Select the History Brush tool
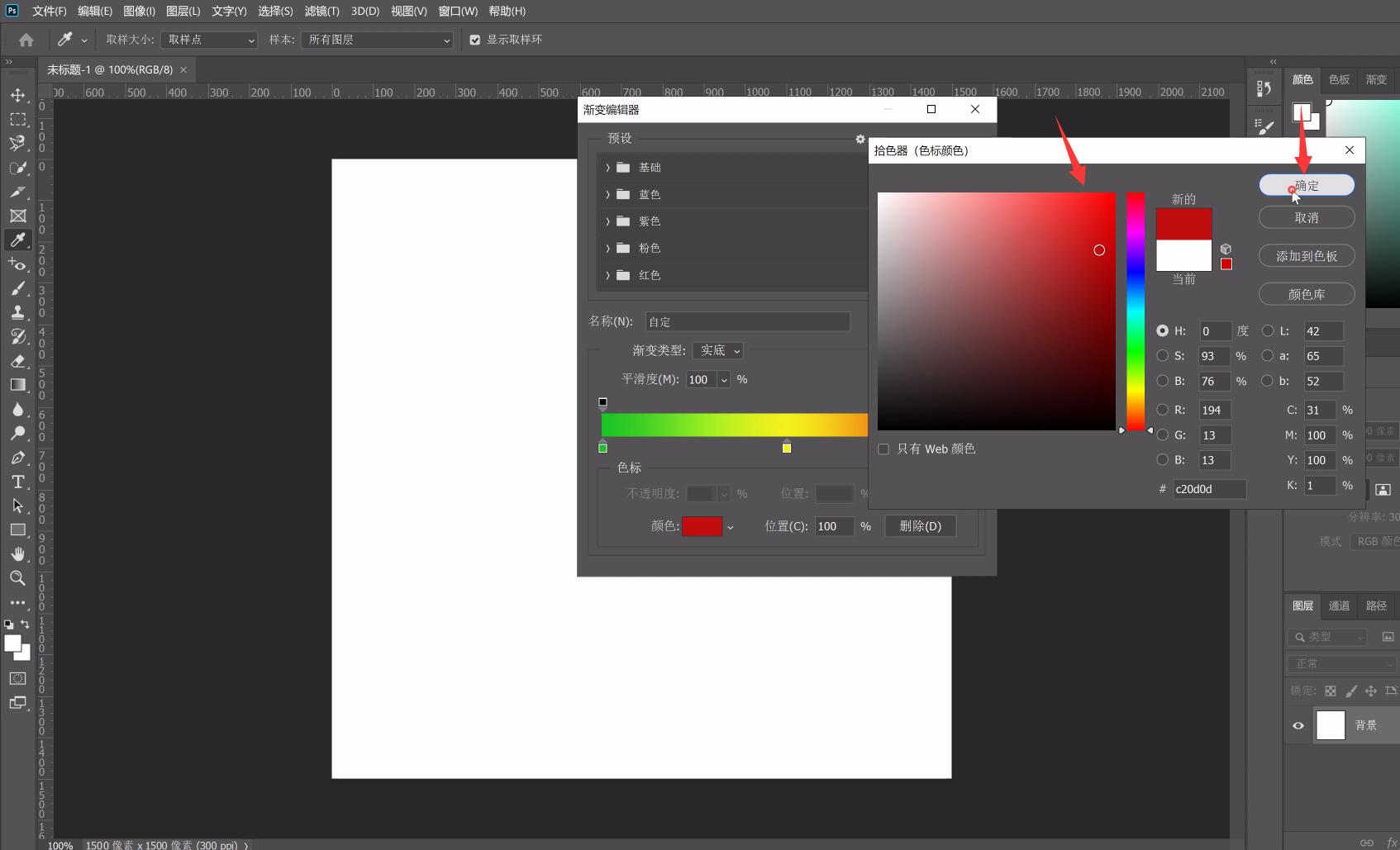1400x850 pixels. point(17,336)
